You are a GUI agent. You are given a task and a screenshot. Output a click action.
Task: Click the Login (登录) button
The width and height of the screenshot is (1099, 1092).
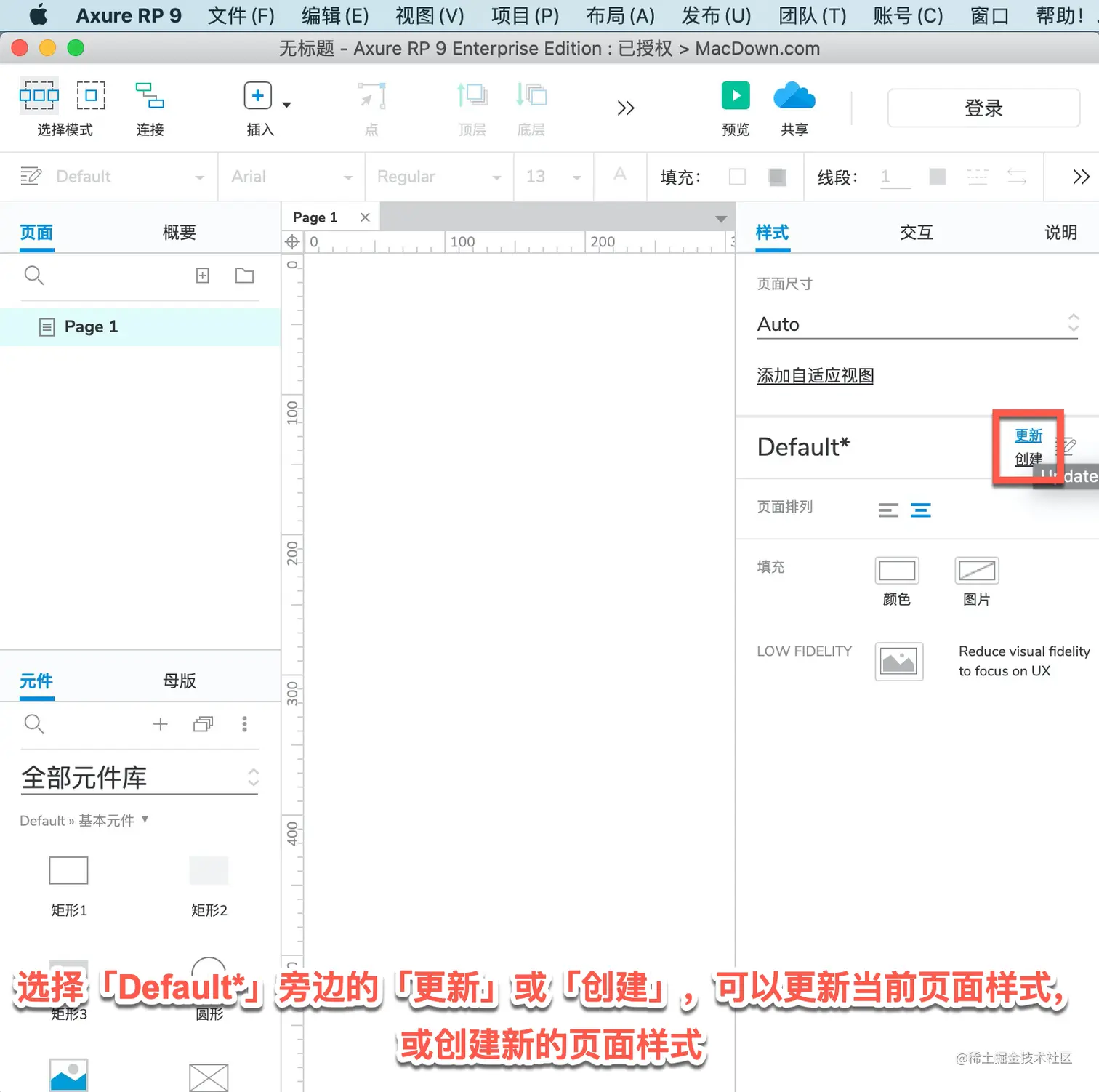point(983,108)
